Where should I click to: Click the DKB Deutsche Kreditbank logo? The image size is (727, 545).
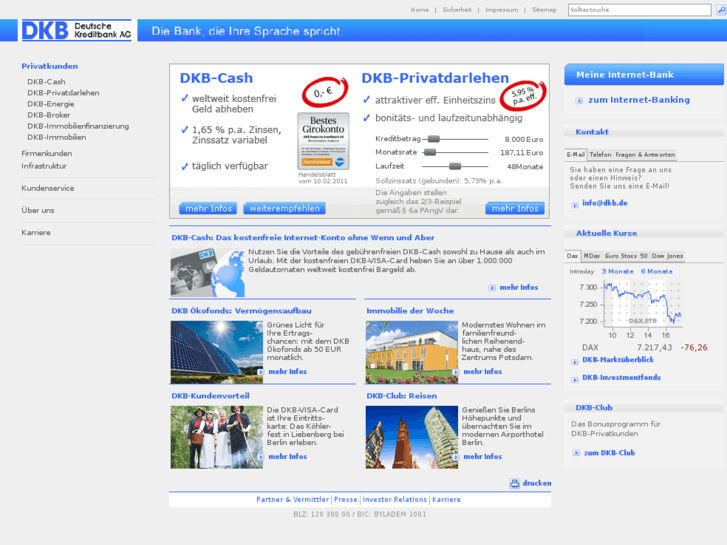(77, 31)
